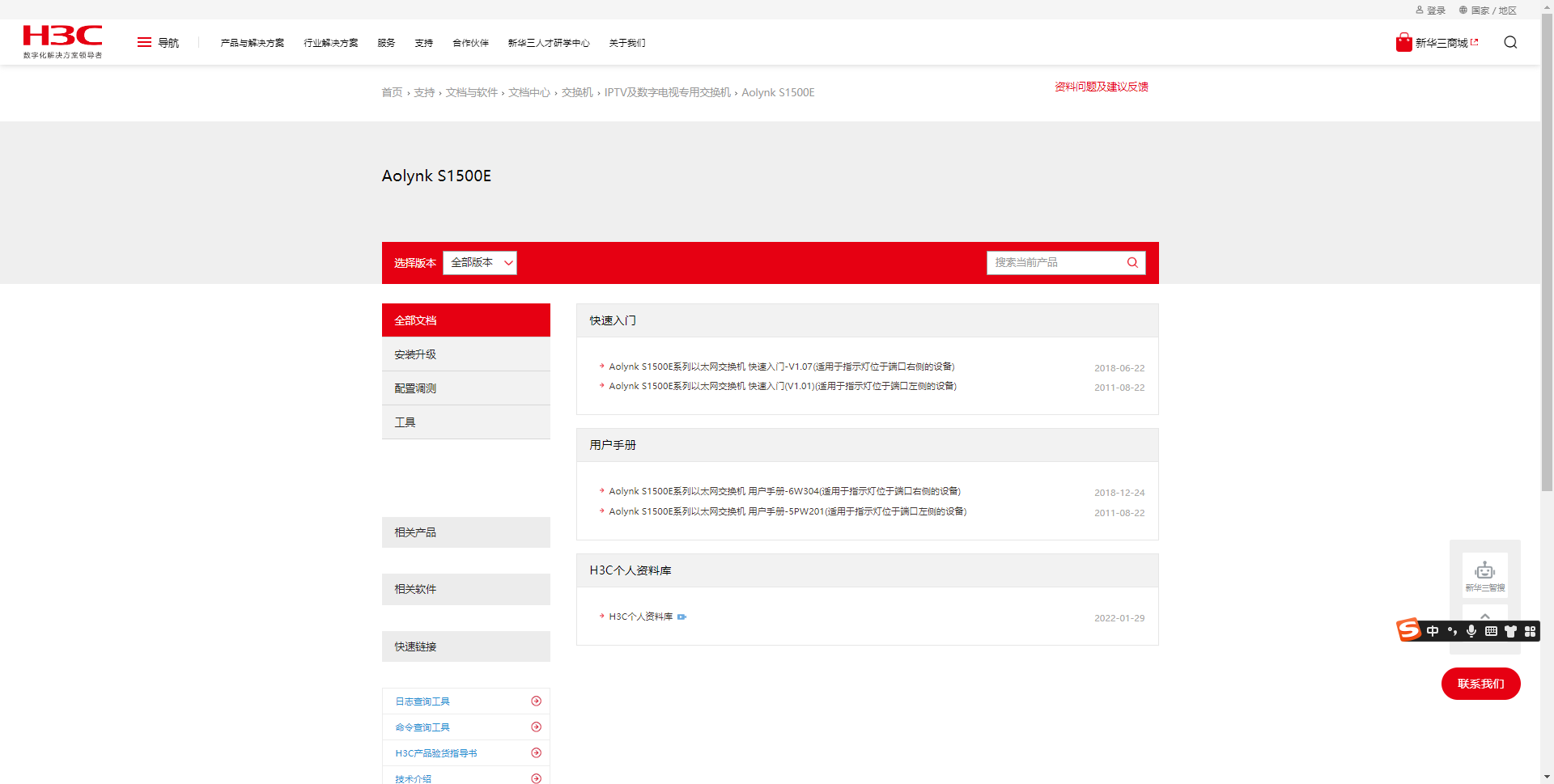Open the 新华三智搜 robot assistant
The image size is (1554, 784).
[x=1485, y=575]
